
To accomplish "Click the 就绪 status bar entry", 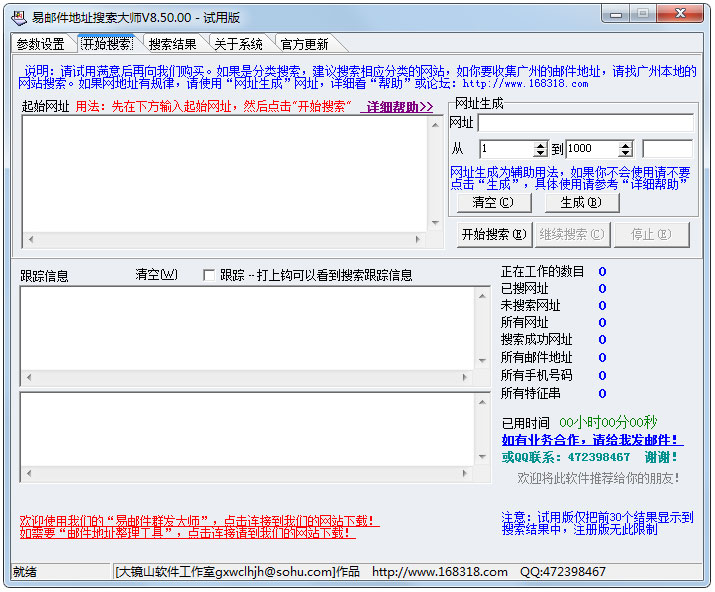I will [61, 572].
